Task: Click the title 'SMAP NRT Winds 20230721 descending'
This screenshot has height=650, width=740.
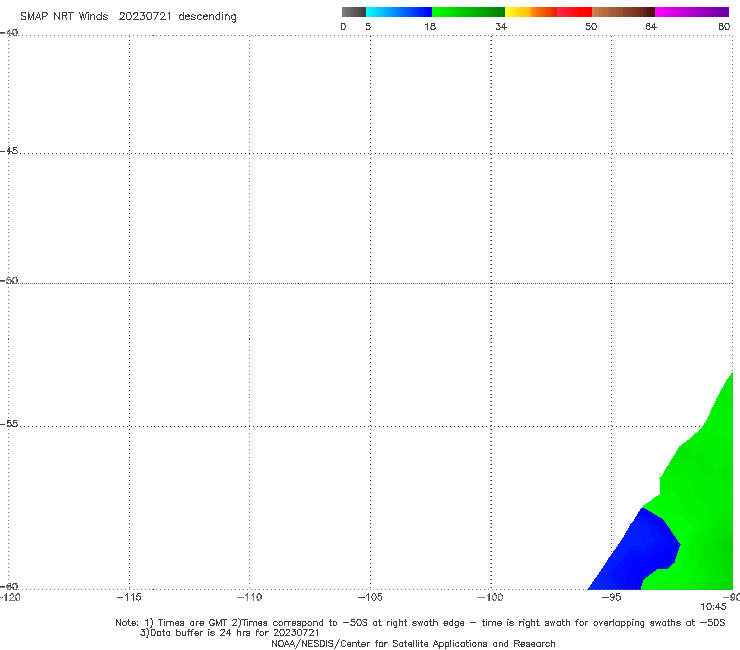Action: coord(128,17)
